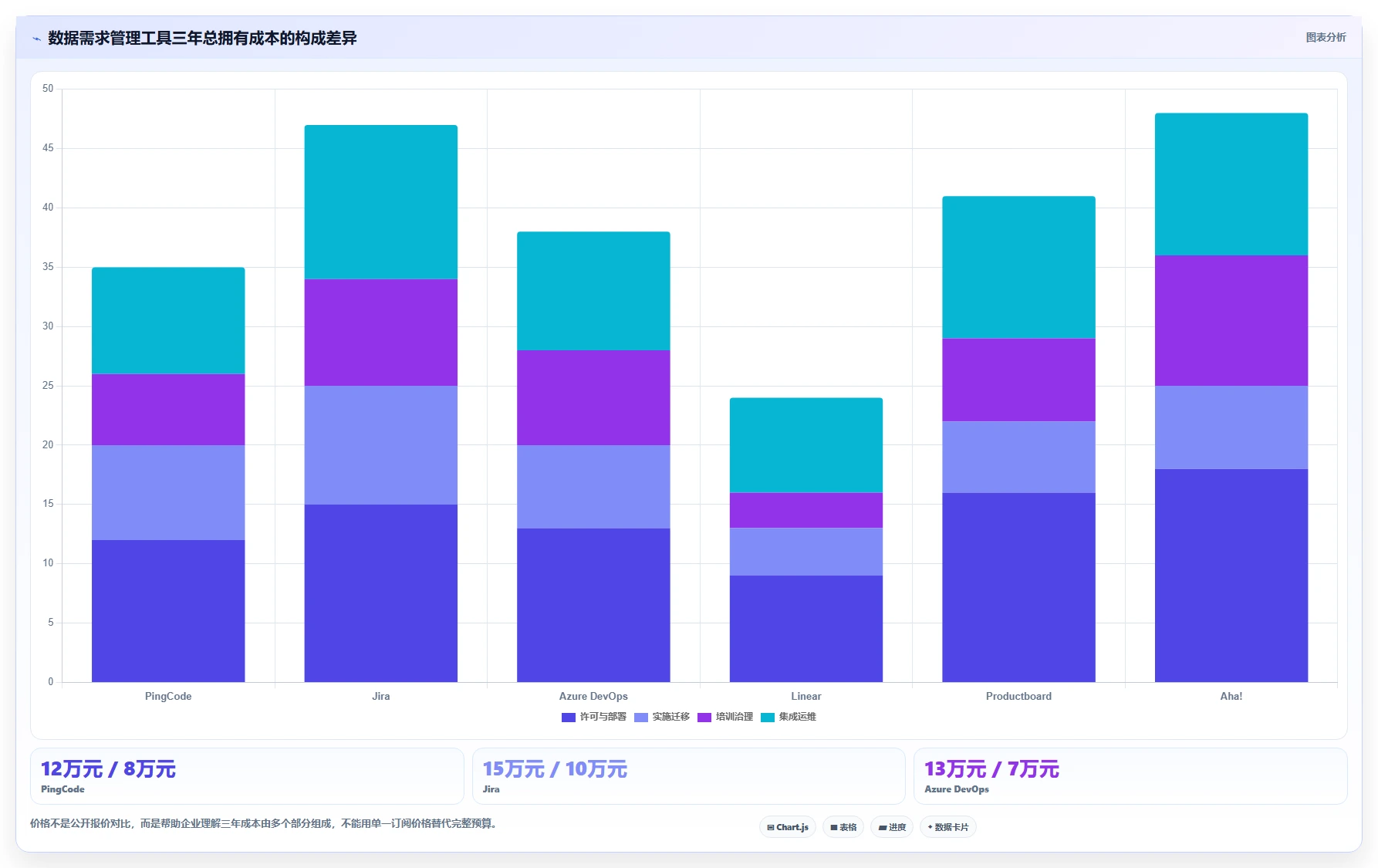Click Linear's 培训治理 bar segment
Screen dimensions: 1378x868
click(x=806, y=510)
